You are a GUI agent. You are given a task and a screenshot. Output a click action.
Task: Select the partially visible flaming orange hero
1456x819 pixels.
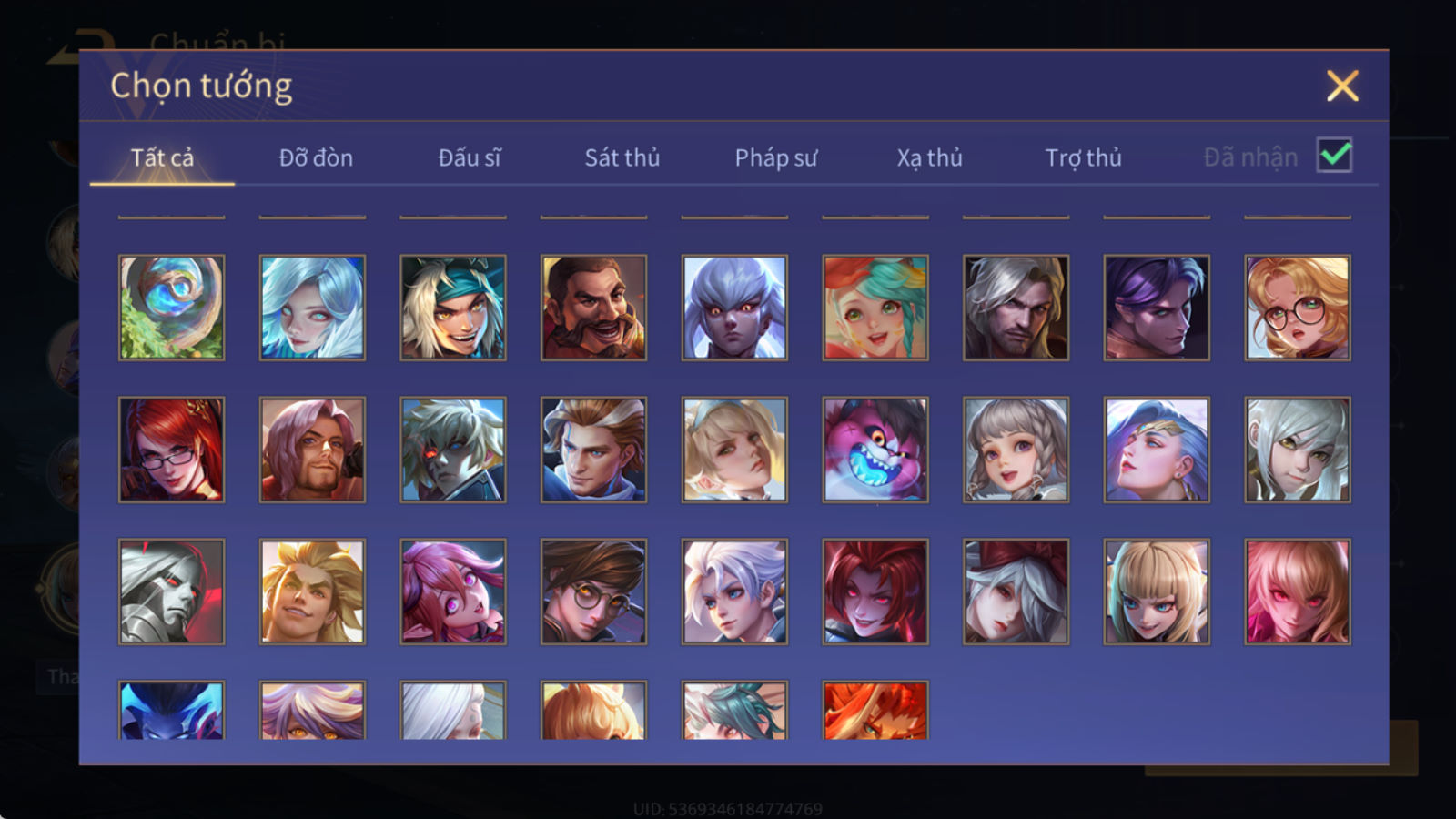click(875, 710)
